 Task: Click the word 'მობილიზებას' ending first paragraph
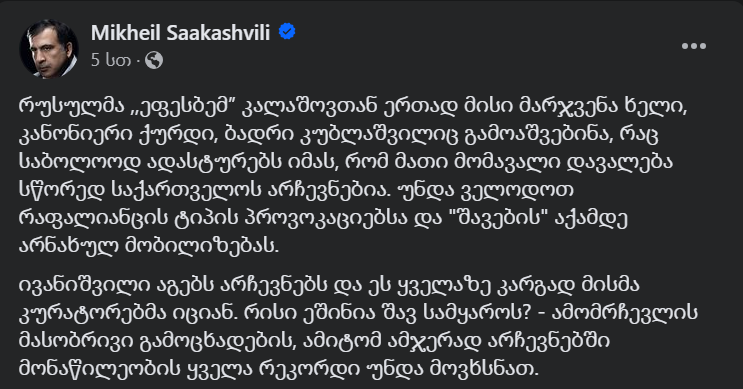point(201,245)
